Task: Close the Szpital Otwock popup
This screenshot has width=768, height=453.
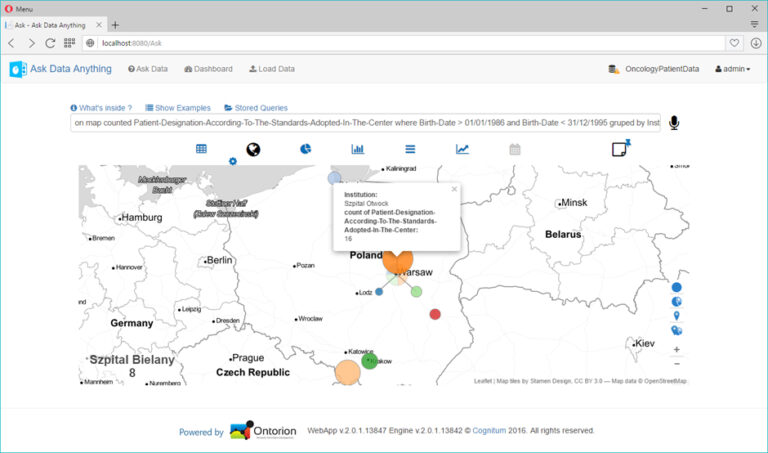Action: (454, 188)
